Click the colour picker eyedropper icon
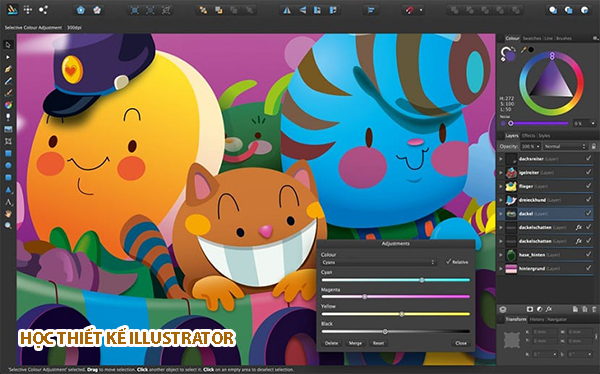The image size is (600, 374). tap(523, 50)
